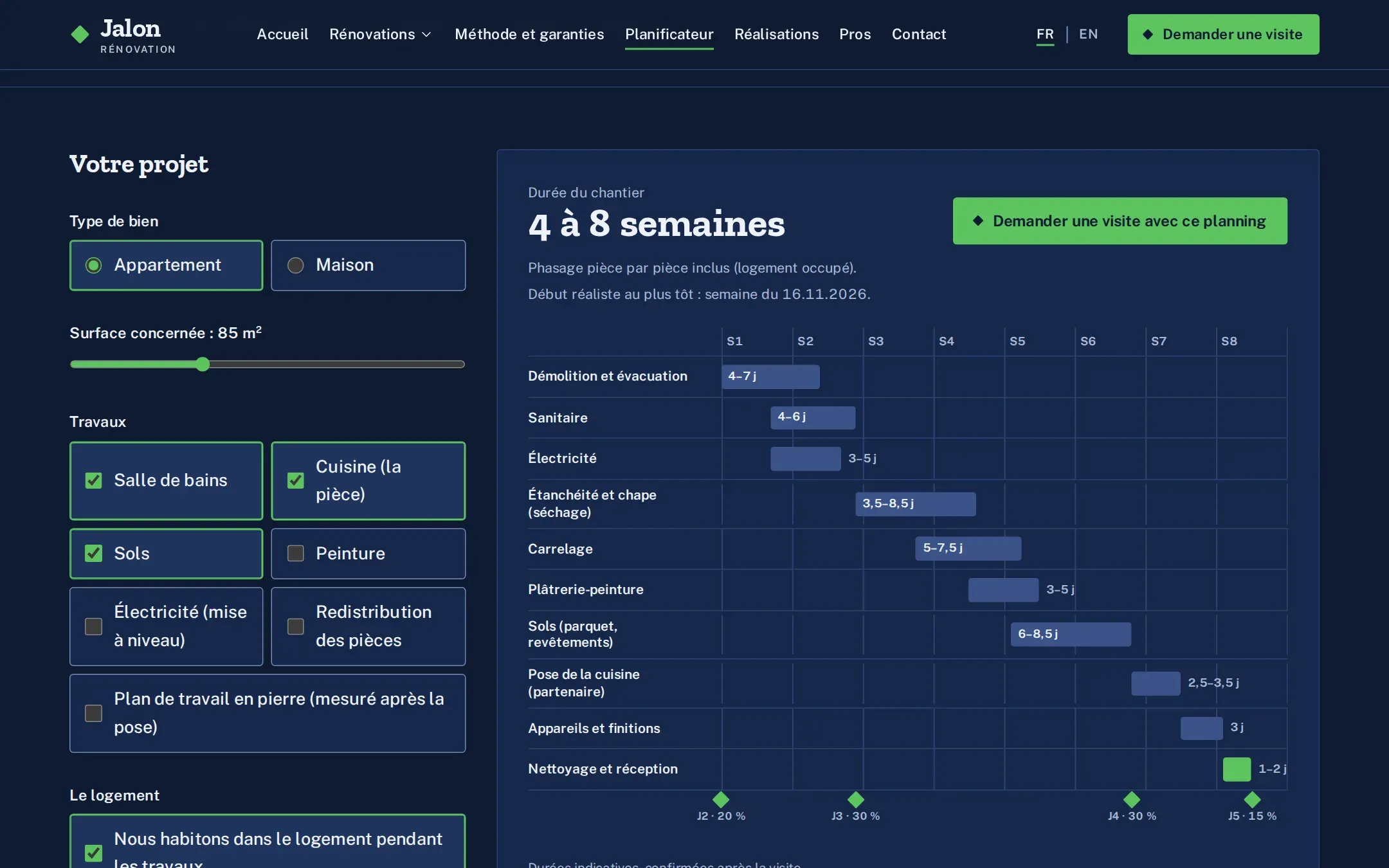Click the S8 week column header
Screen dimensions: 1389x868
pyautogui.click(x=1229, y=341)
